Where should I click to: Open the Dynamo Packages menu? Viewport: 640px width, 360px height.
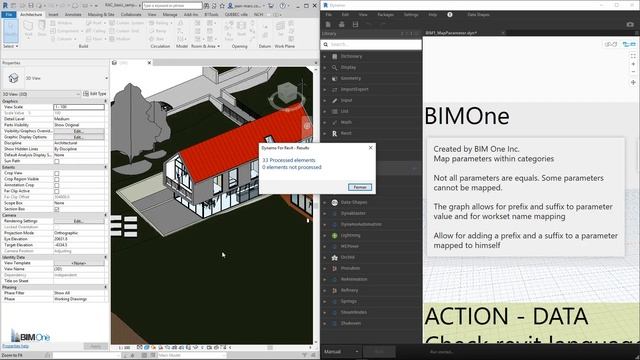tap(385, 14)
